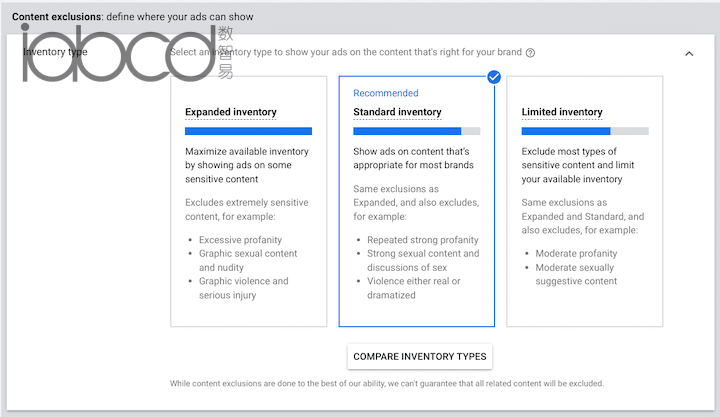
Task: Click the help question mark icon
Action: tap(530, 53)
